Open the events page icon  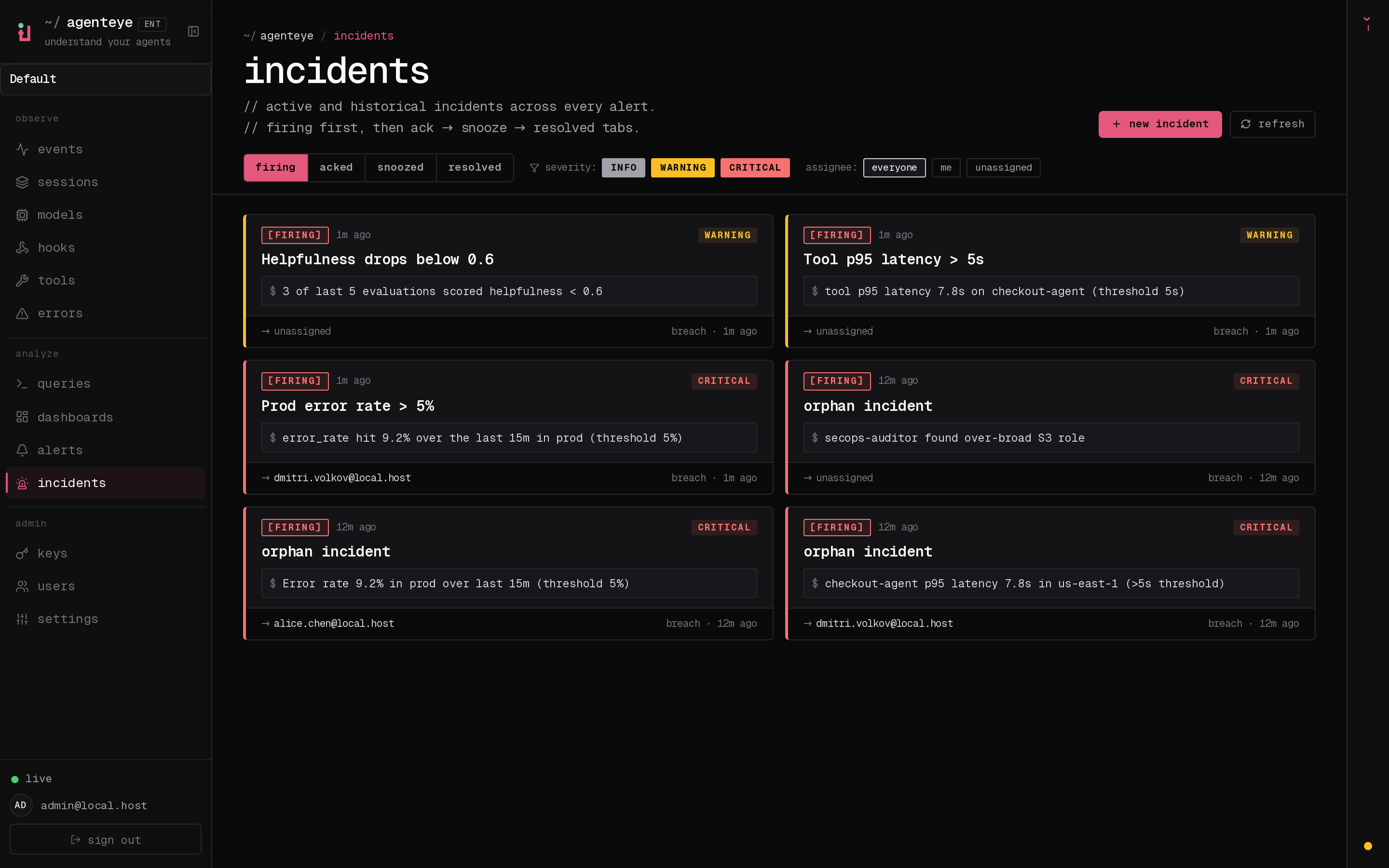coord(22,149)
